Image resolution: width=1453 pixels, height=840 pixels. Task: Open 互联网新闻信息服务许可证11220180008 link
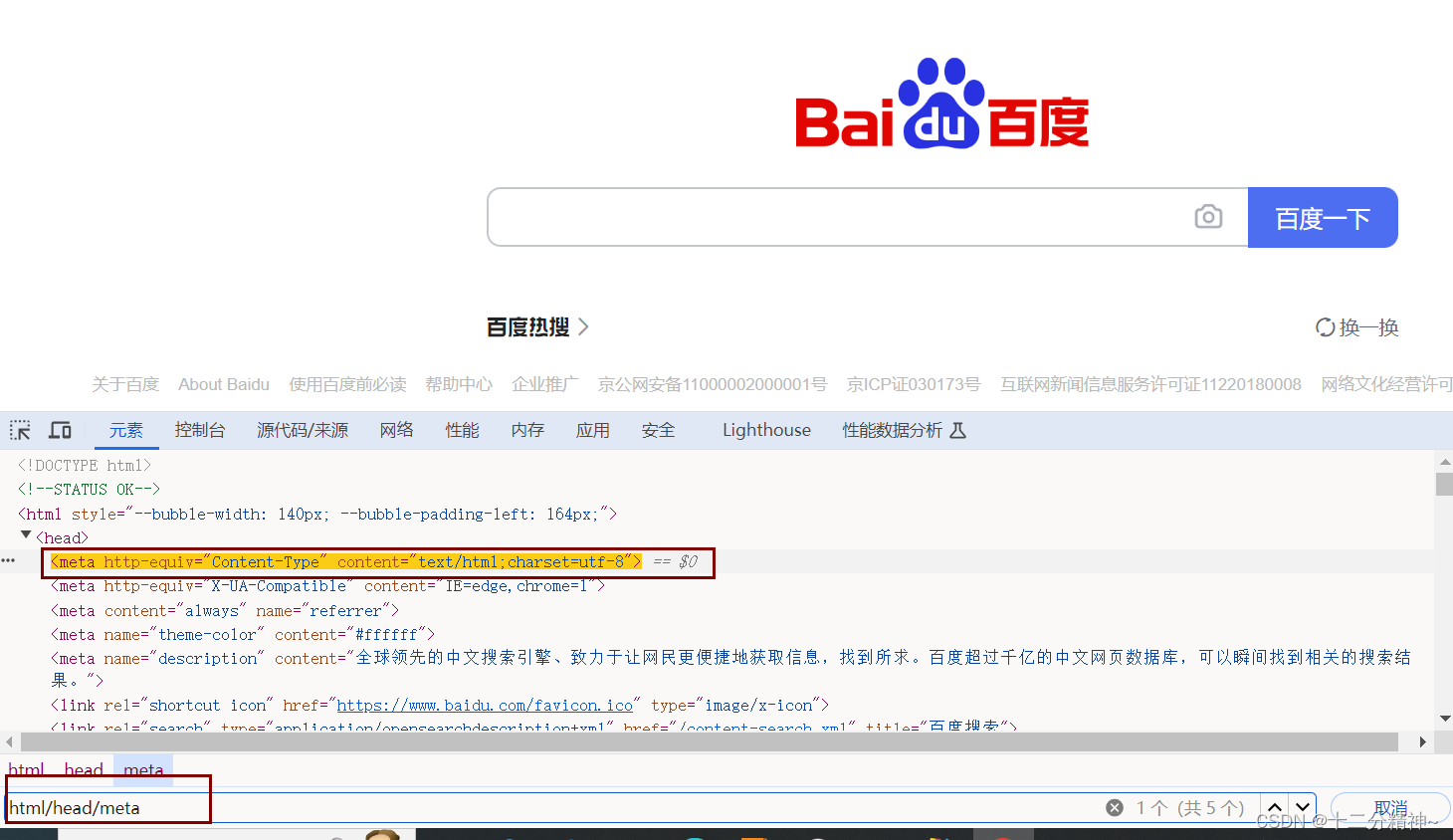(x=1150, y=384)
